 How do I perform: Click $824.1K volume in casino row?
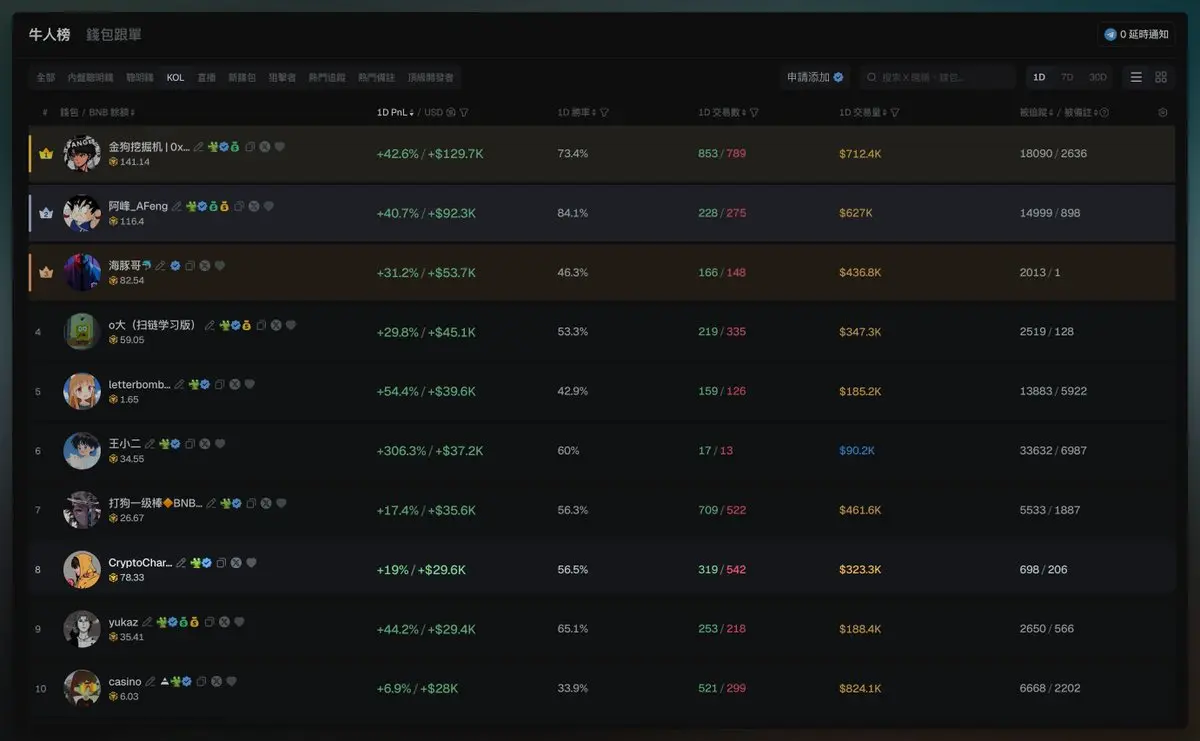click(x=860, y=688)
